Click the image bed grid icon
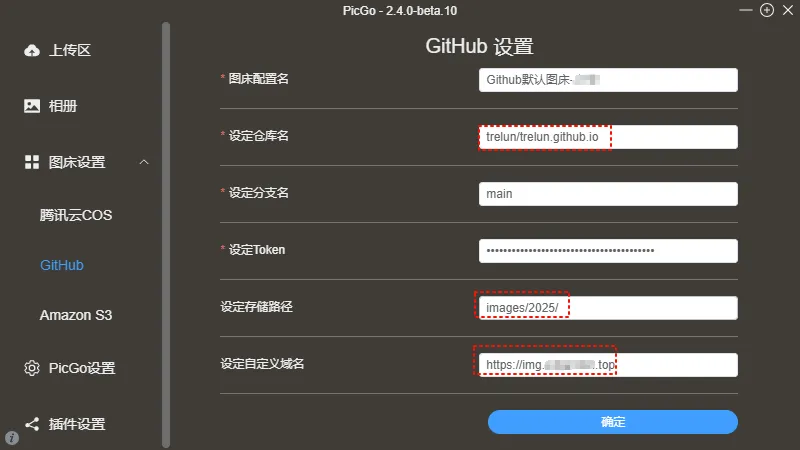Image resolution: width=800 pixels, height=450 pixels. coord(32,162)
